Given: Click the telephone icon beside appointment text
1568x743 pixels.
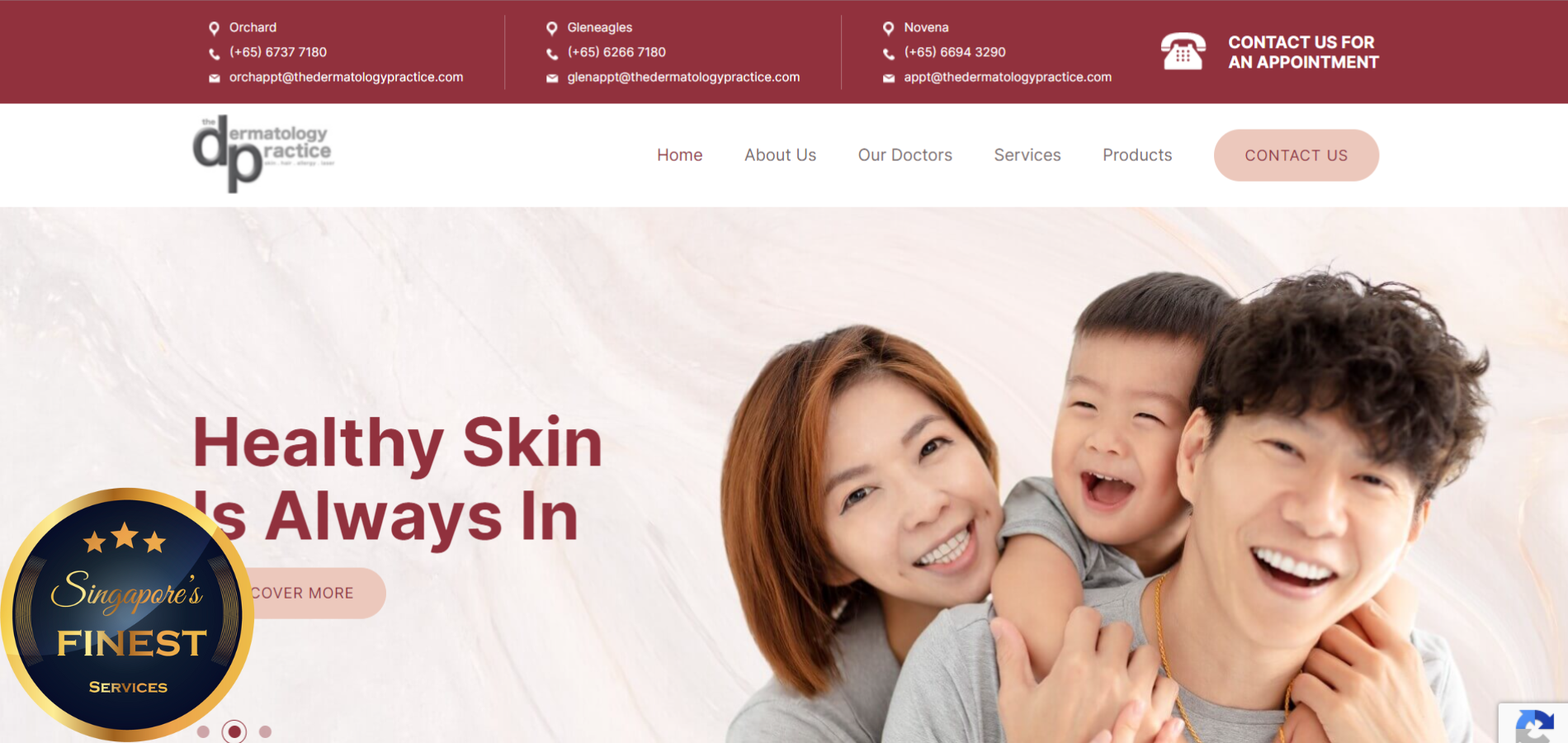Looking at the screenshot, I should 1183,51.
